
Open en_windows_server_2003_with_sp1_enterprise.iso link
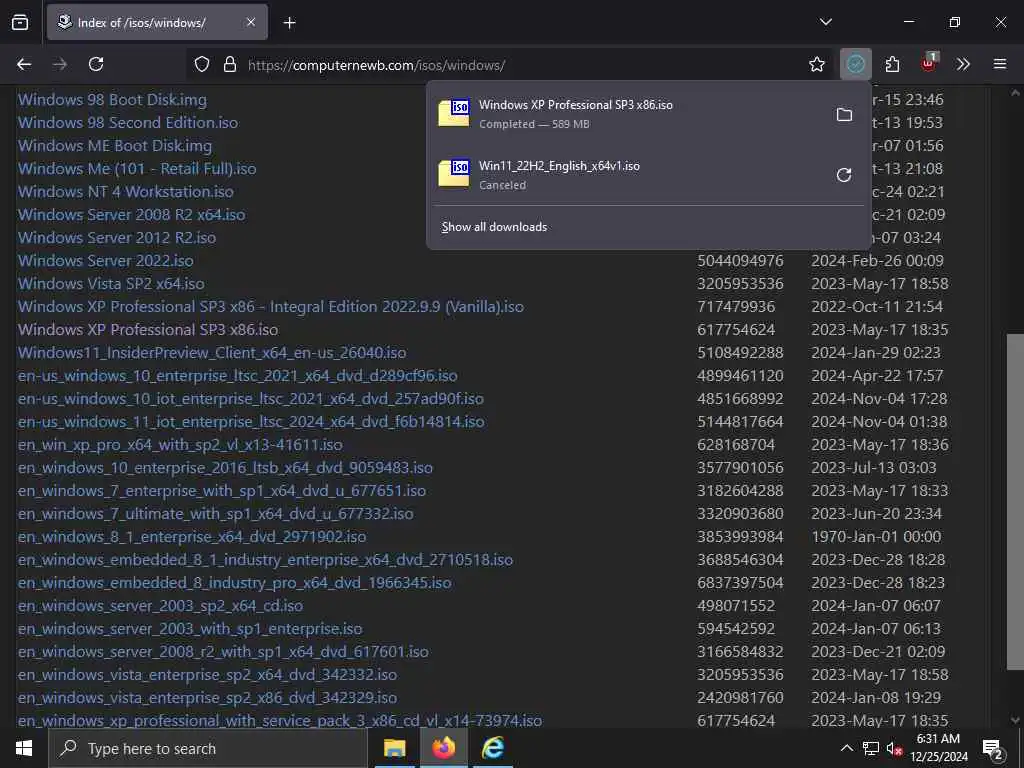click(190, 628)
